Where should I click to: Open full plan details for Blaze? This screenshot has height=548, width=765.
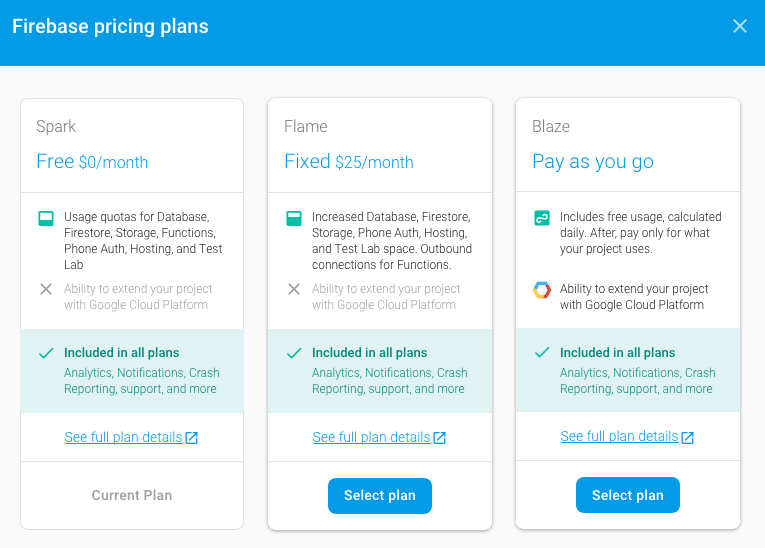click(x=619, y=437)
